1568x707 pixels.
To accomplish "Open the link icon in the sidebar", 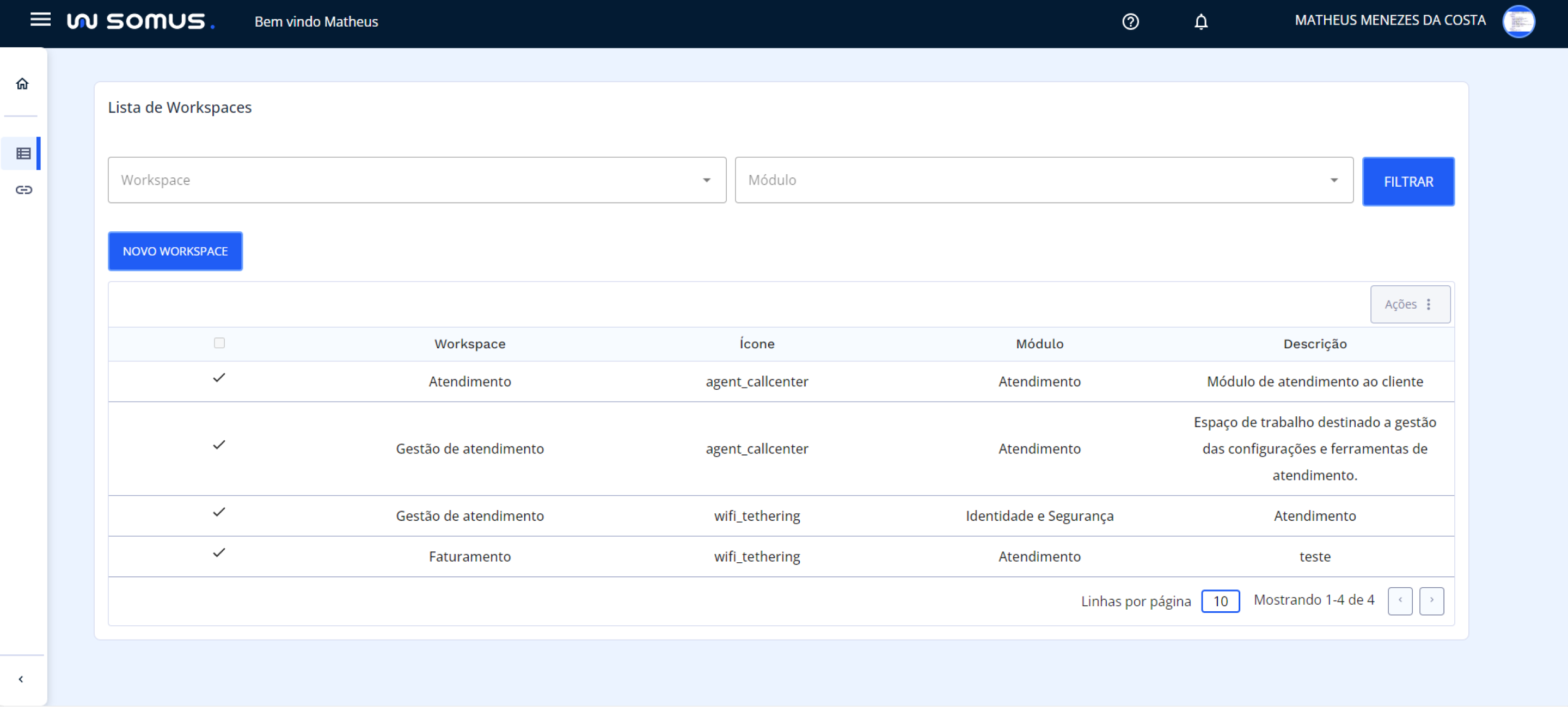I will click(23, 190).
